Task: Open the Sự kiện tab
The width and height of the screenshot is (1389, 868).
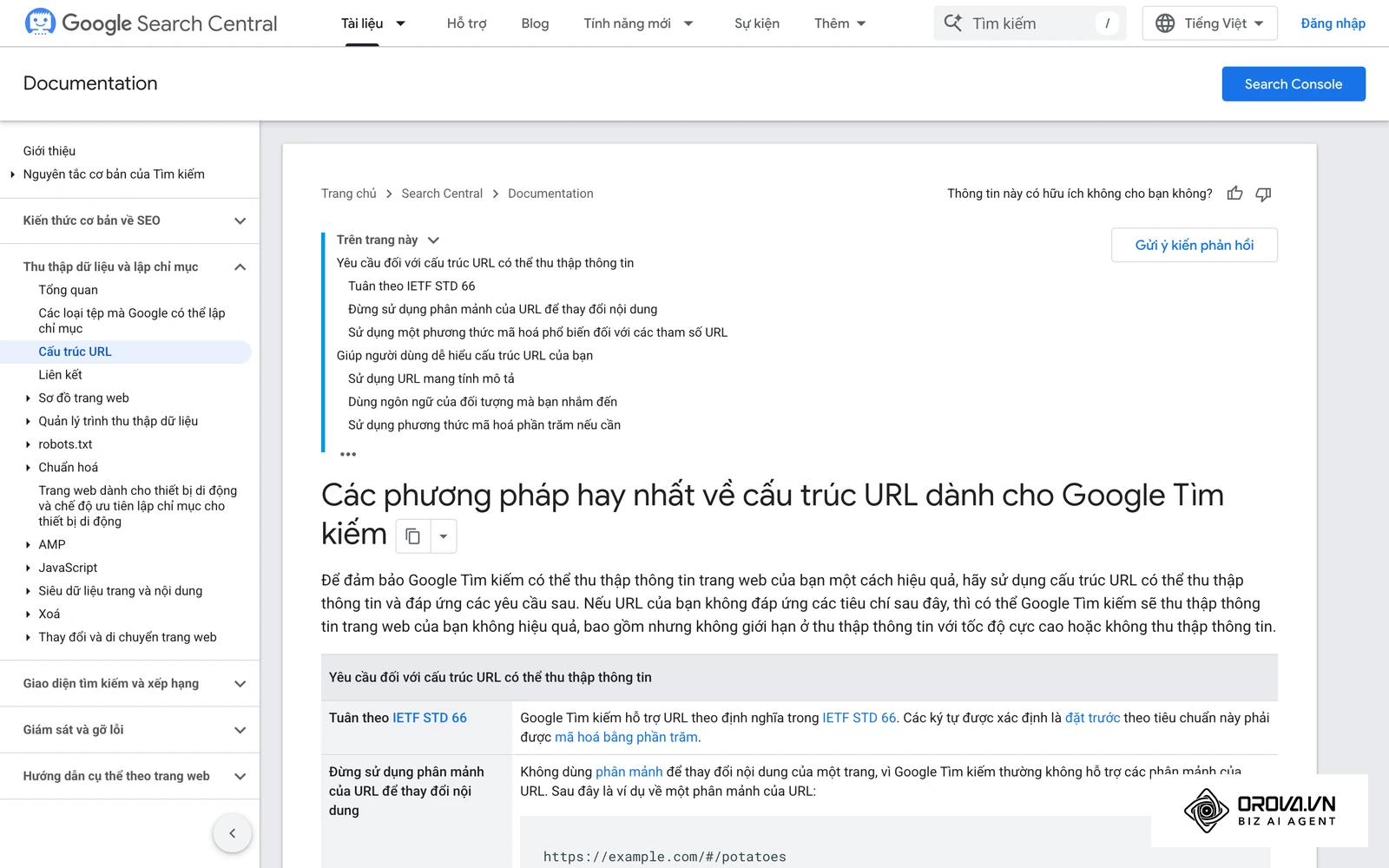Action: pyautogui.click(x=757, y=23)
